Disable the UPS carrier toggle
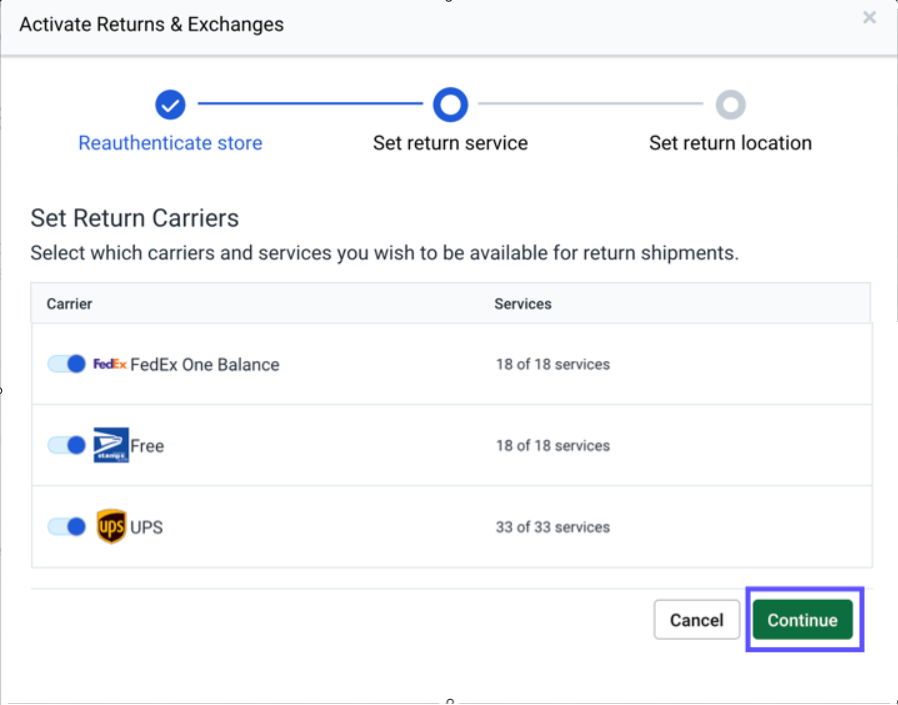 click(x=67, y=527)
